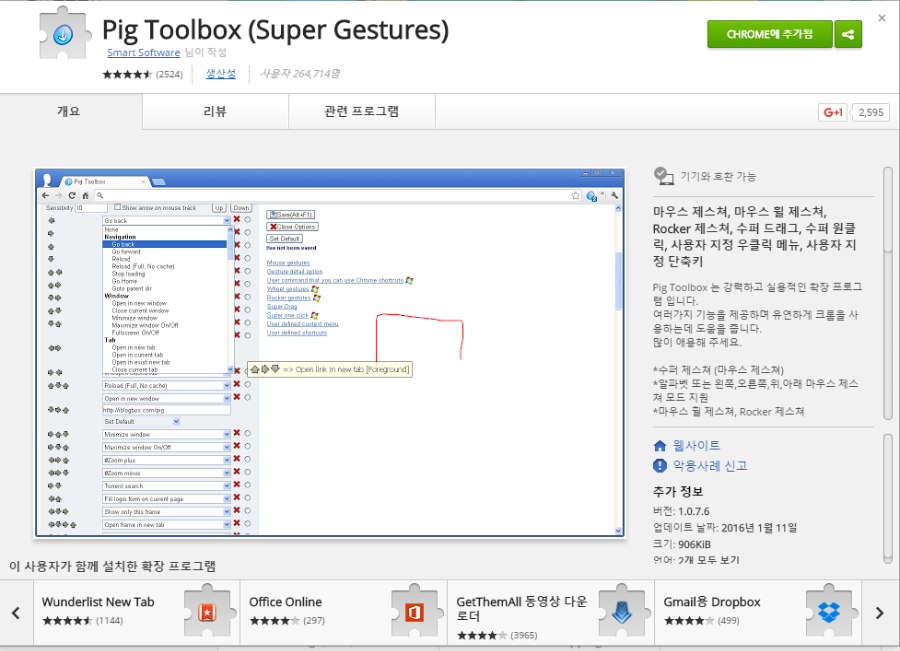
Task: Click the Sensitivity input field in the preview
Action: 91,207
